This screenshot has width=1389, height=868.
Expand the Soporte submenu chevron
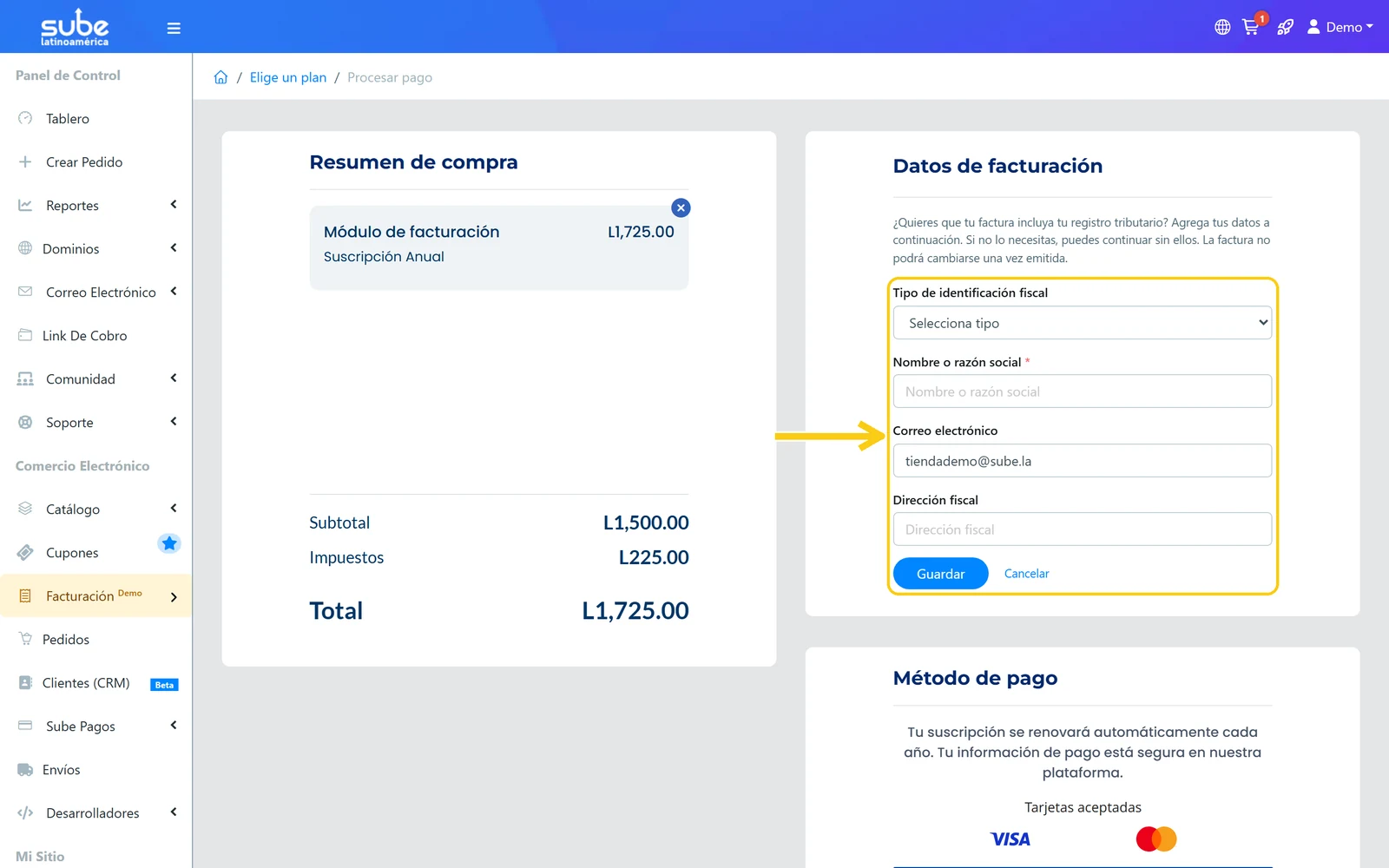[x=174, y=422]
